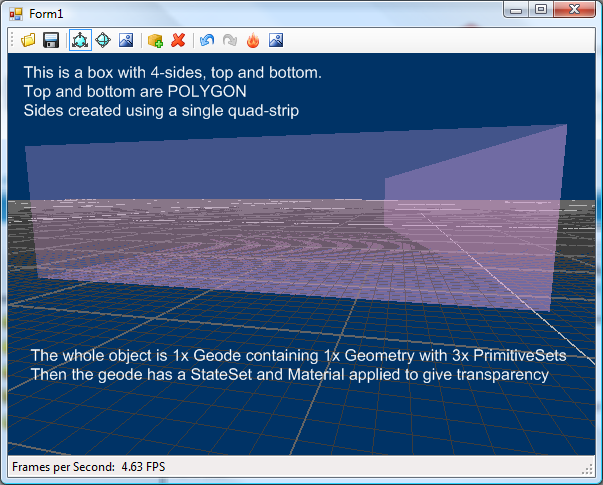603x485 pixels.
Task: Add object with the box-plus icon
Action: [155, 40]
